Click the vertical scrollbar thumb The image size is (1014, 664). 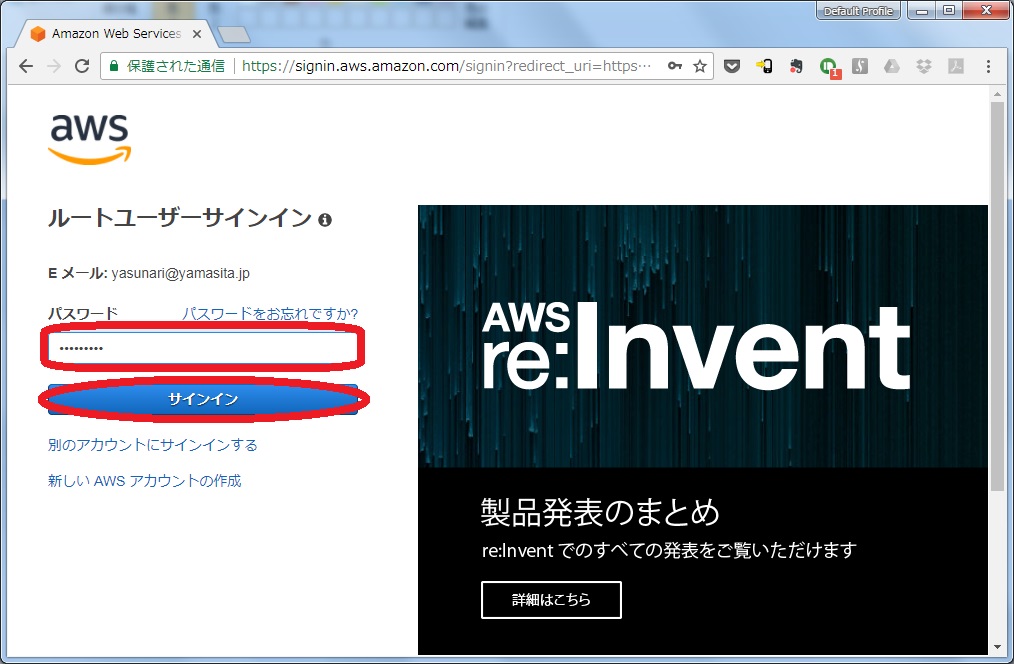tap(997, 297)
